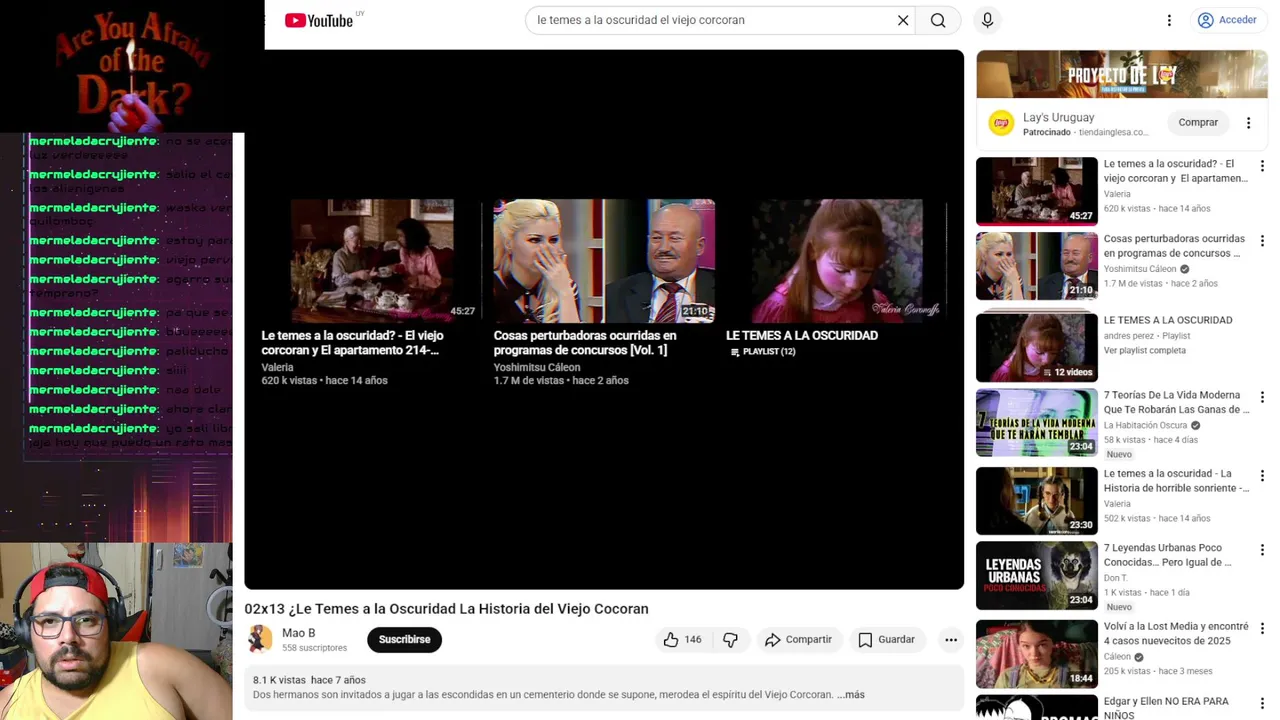
Task: Open sidebar video thumbnail 45:27
Action: [x=1037, y=191]
